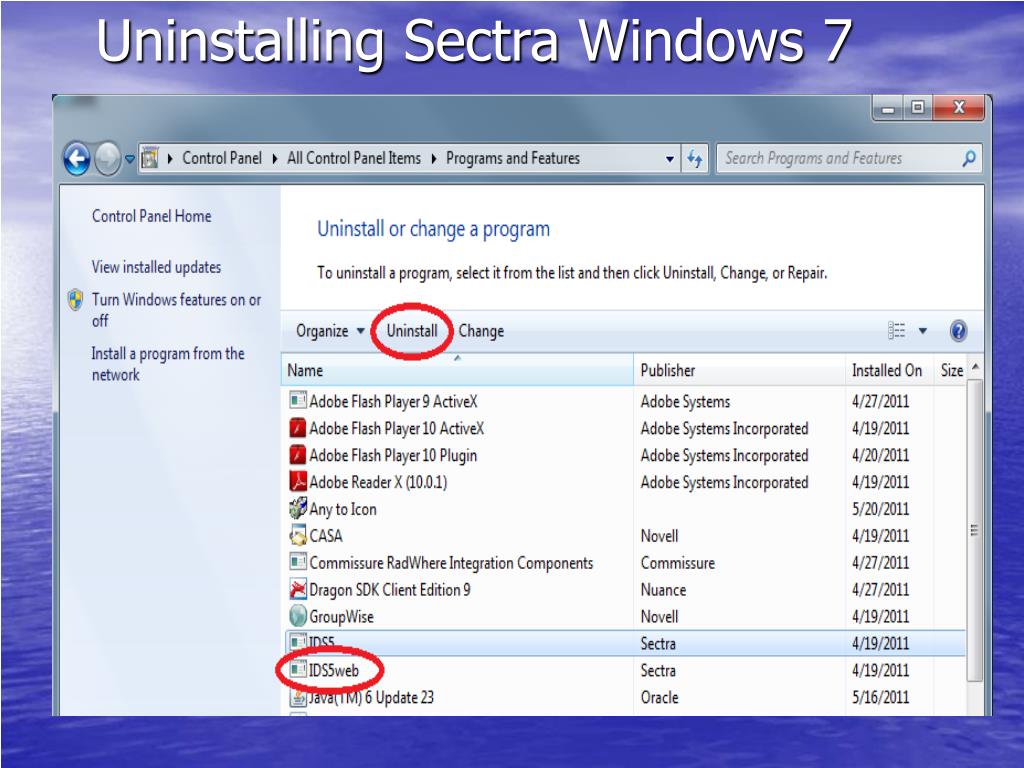Close the Programs and Features window
The image size is (1024, 768).
[959, 108]
